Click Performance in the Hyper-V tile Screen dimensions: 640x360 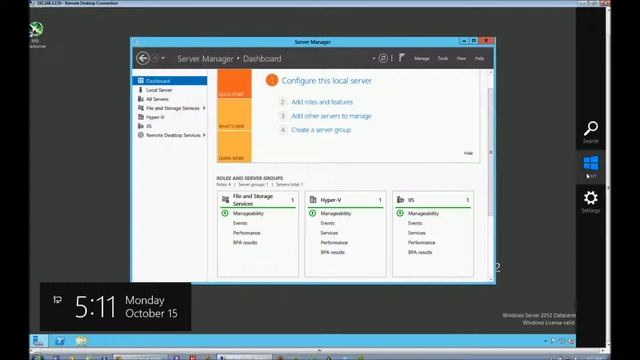334,242
